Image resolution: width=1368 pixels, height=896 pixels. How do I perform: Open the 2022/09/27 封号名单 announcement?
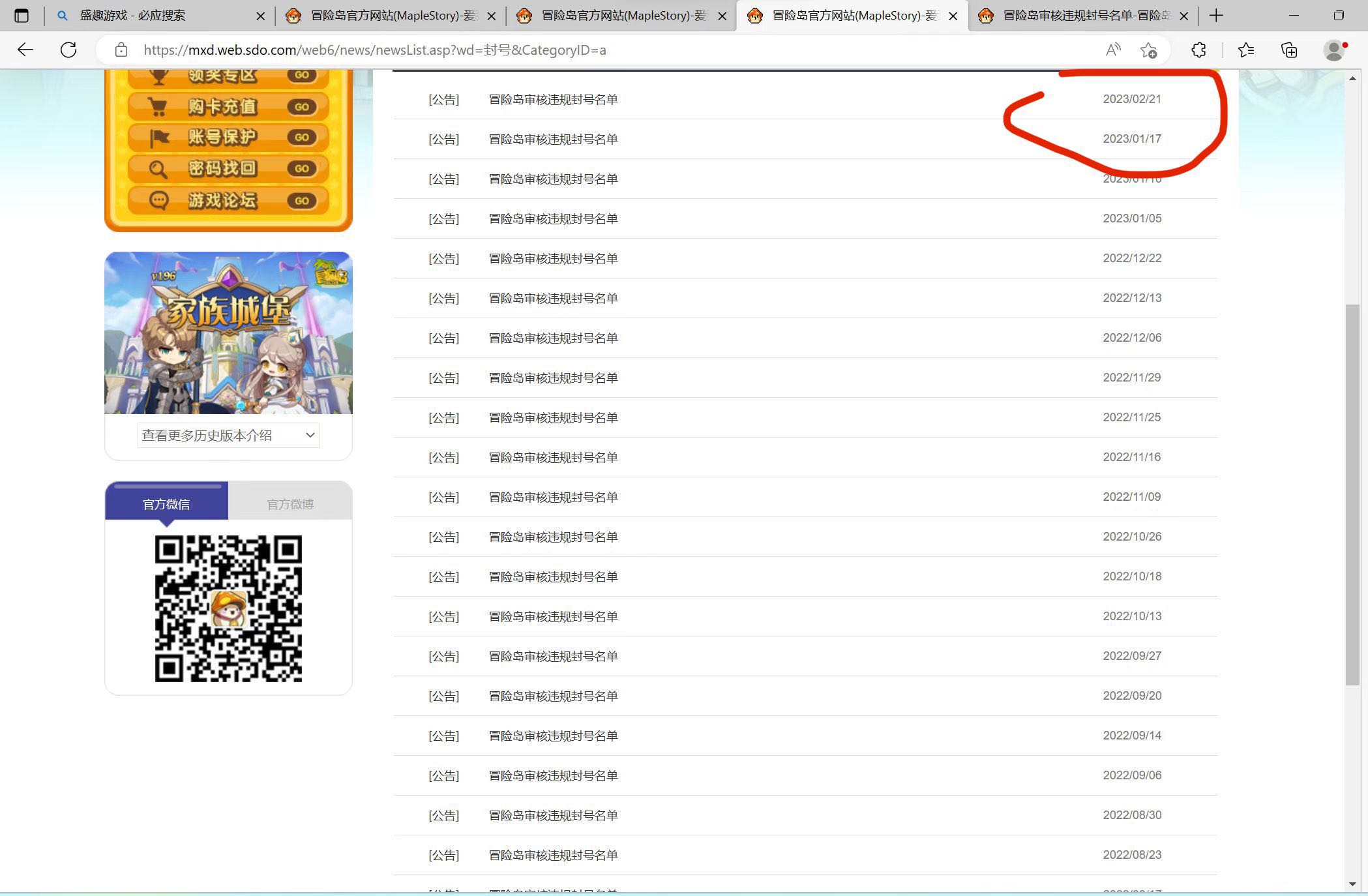(x=553, y=656)
